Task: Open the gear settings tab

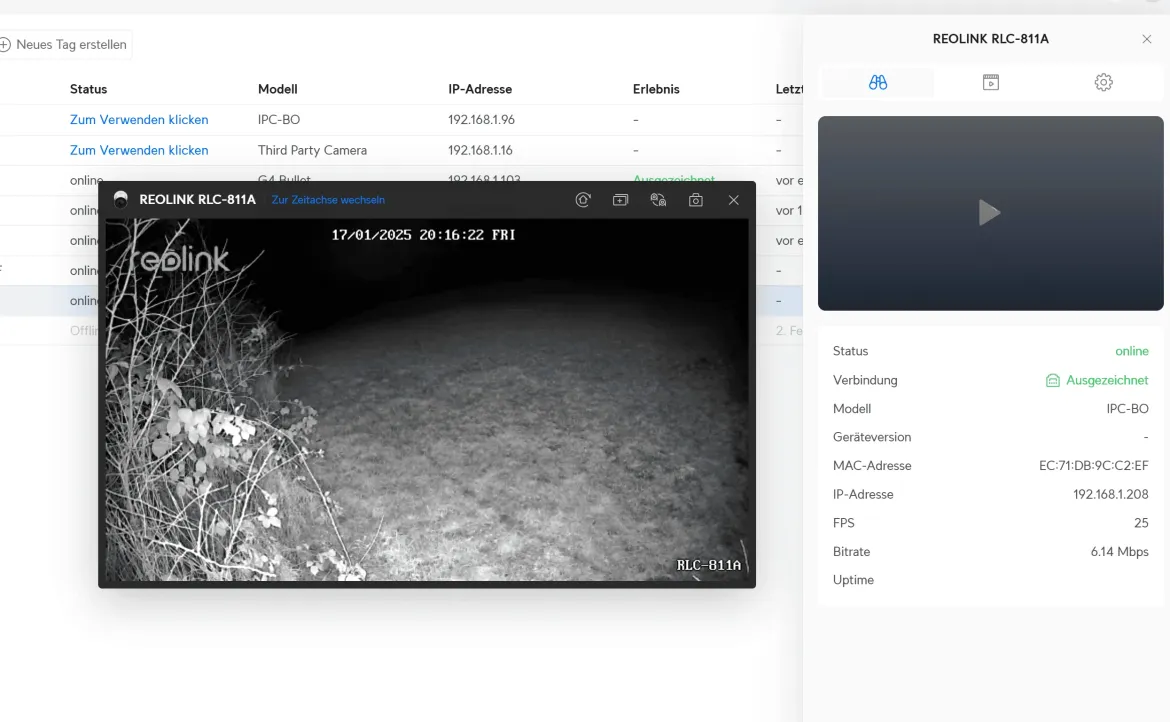Action: coord(1104,82)
